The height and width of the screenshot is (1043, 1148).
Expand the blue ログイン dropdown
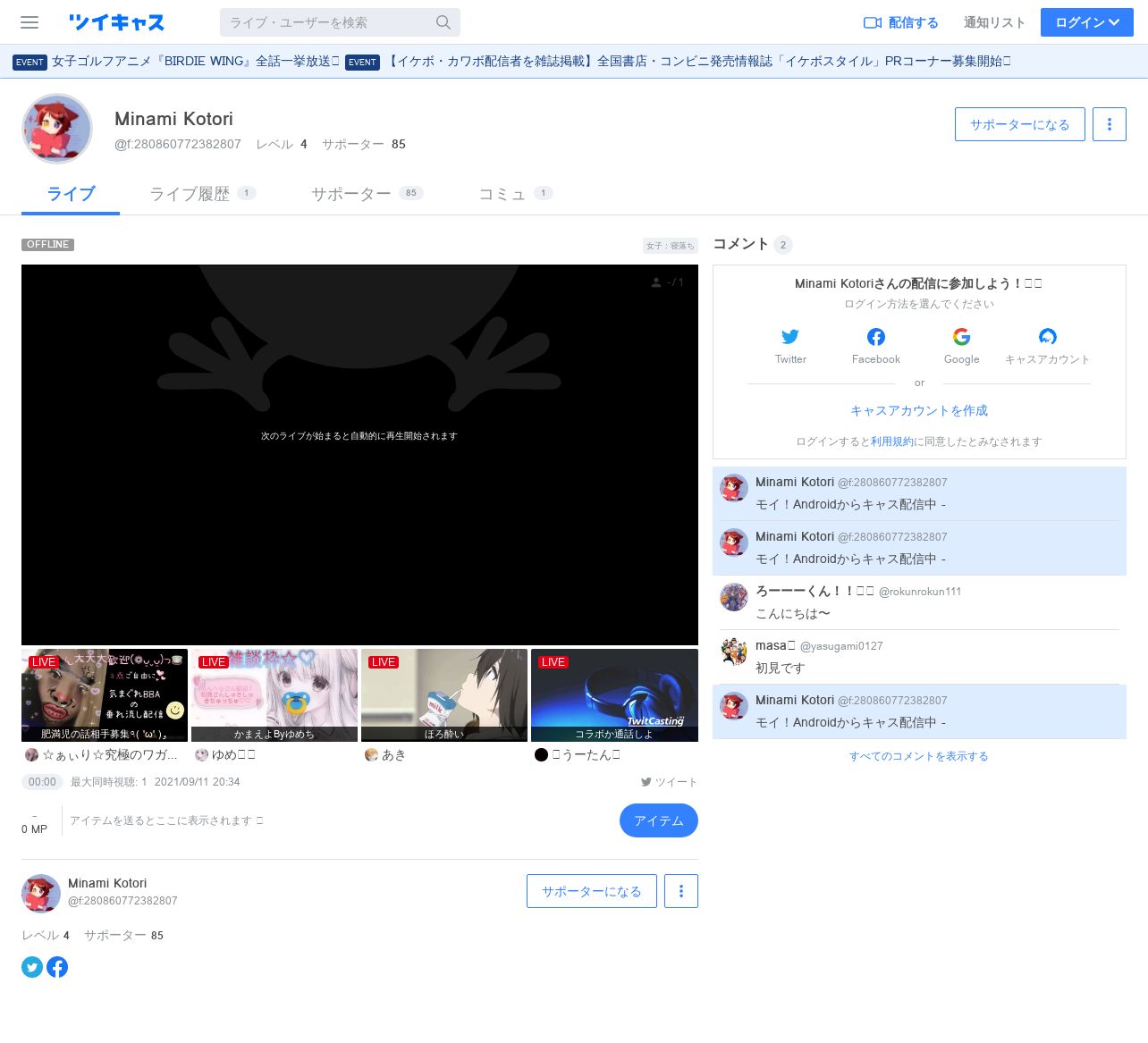tap(1086, 22)
